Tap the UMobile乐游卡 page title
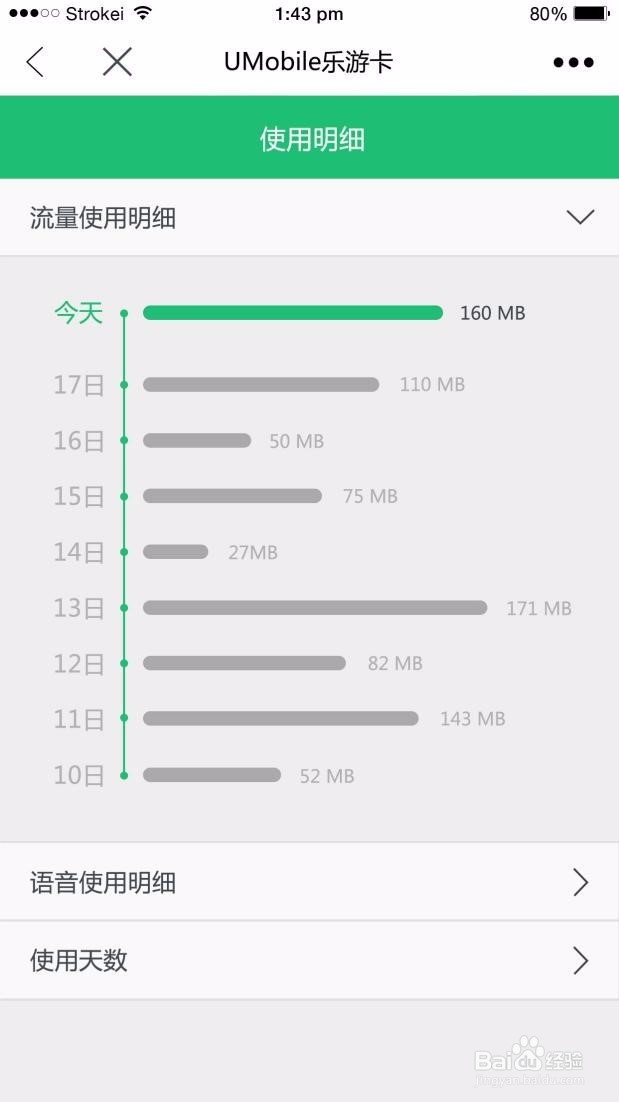619x1102 pixels. pyautogui.click(x=308, y=62)
